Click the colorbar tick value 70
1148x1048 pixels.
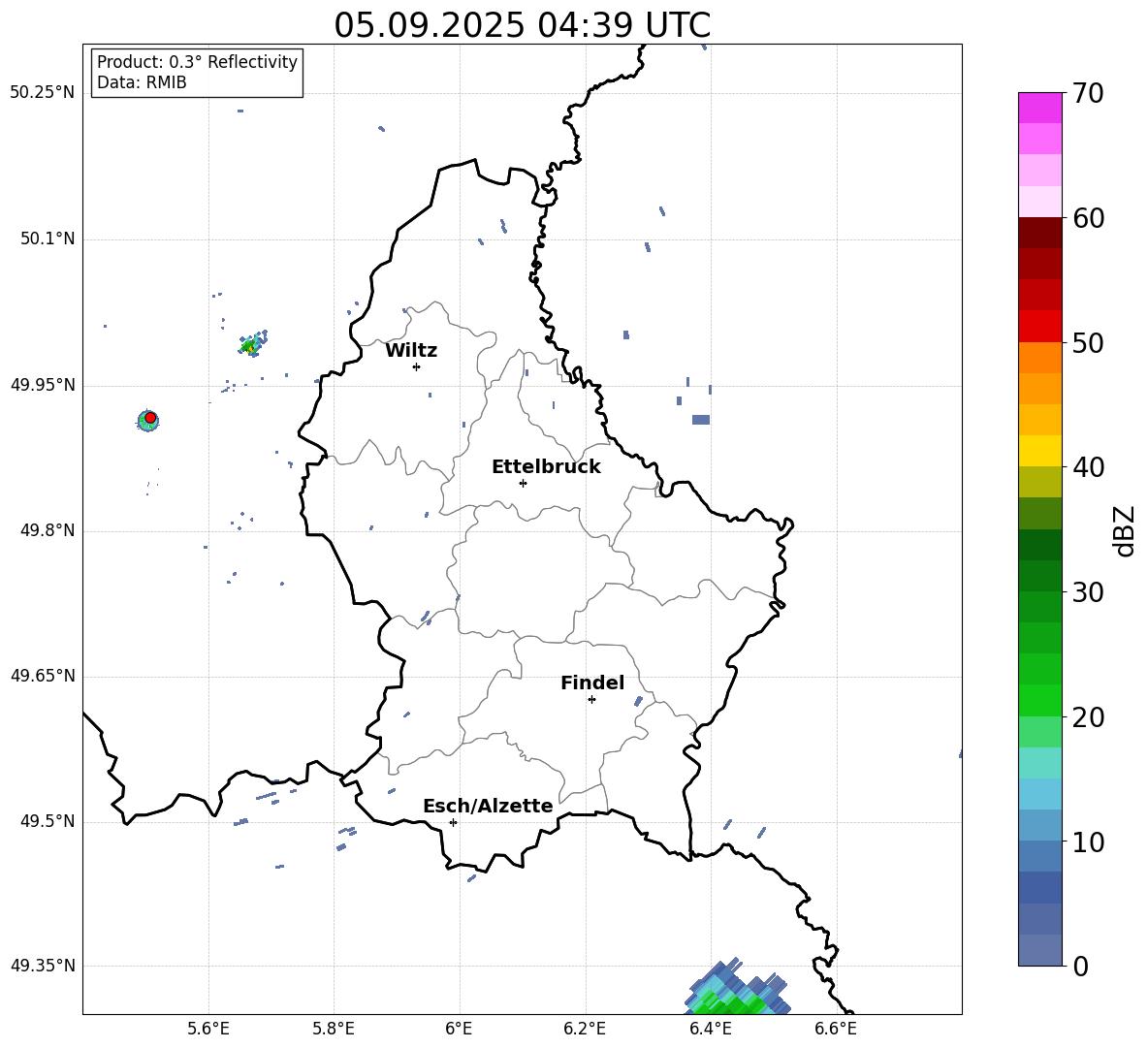pyautogui.click(x=1088, y=93)
